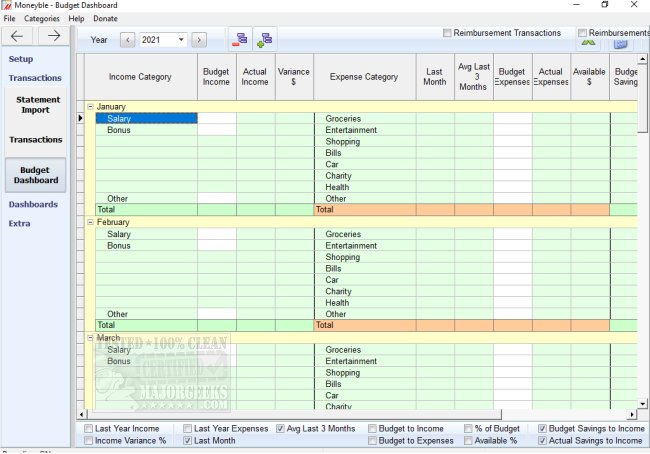Open the Year 2021 dropdown
Image resolution: width=650 pixels, height=454 pixels.
pos(181,40)
